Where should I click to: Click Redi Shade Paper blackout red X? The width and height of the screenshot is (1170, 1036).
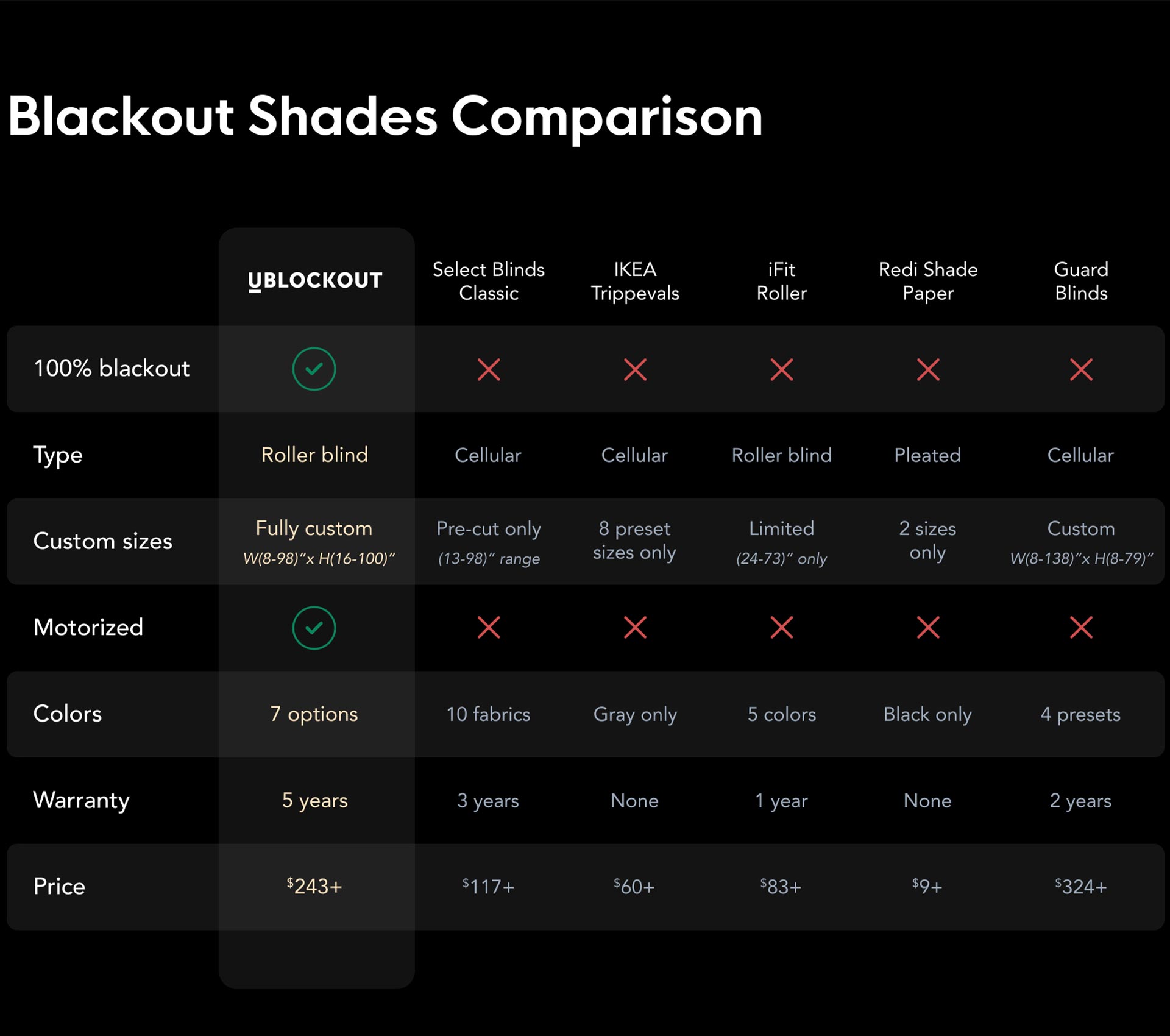[x=928, y=369]
